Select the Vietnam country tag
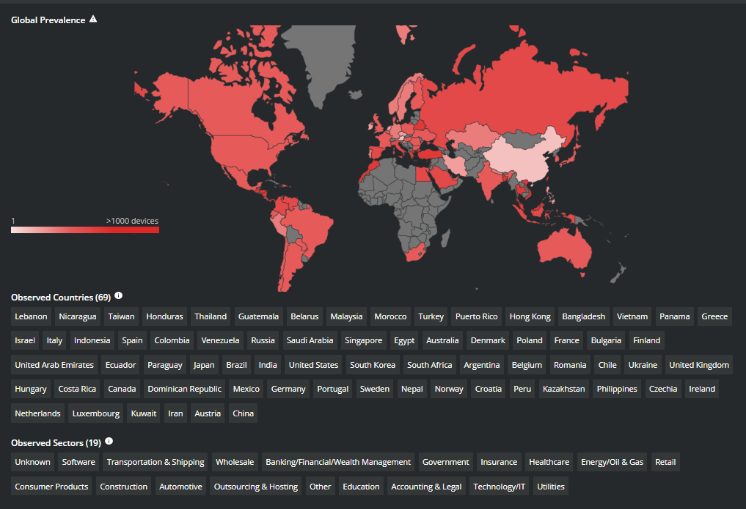This screenshot has width=746, height=509. 632,316
